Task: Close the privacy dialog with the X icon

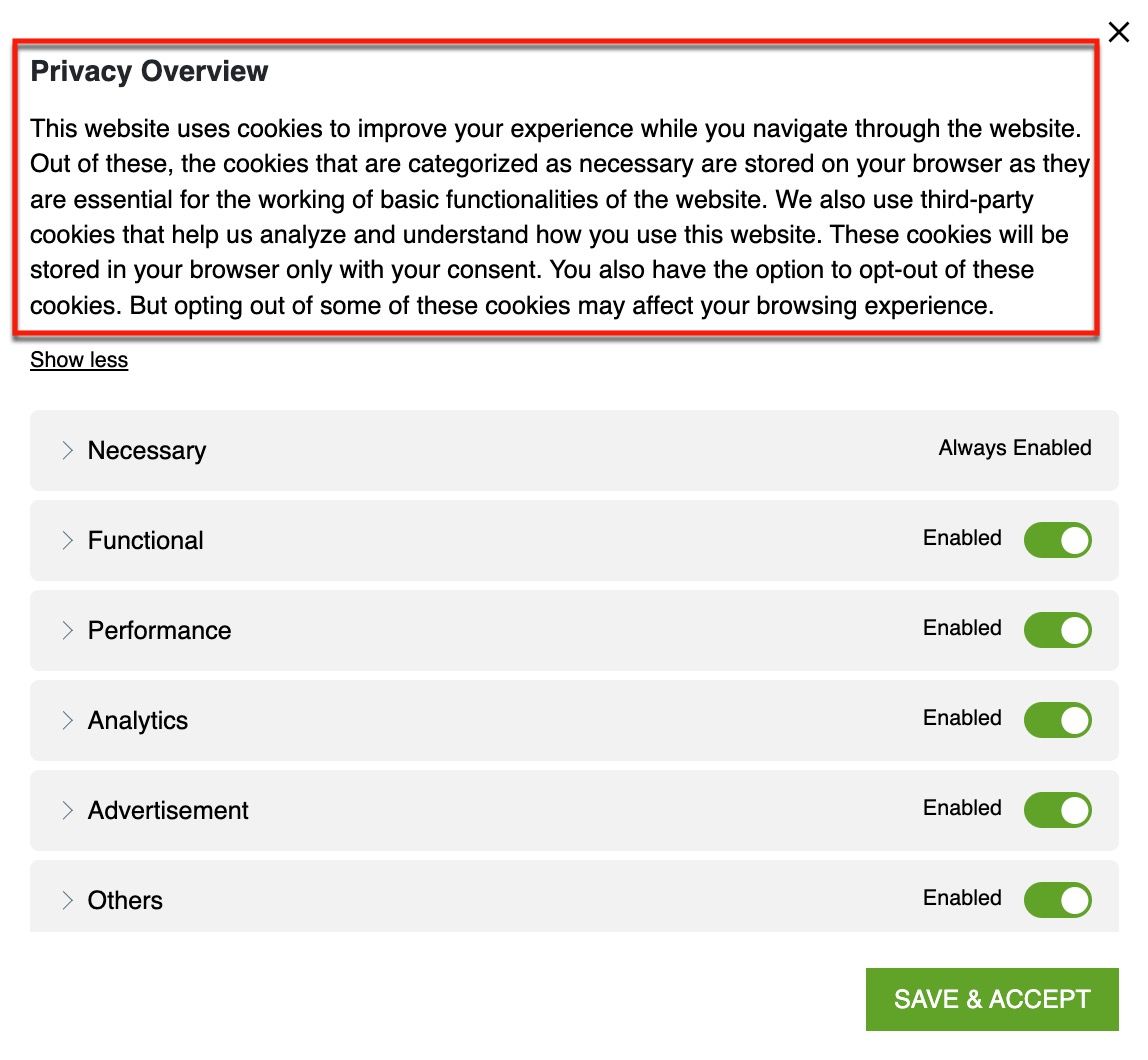Action: pos(1118,32)
